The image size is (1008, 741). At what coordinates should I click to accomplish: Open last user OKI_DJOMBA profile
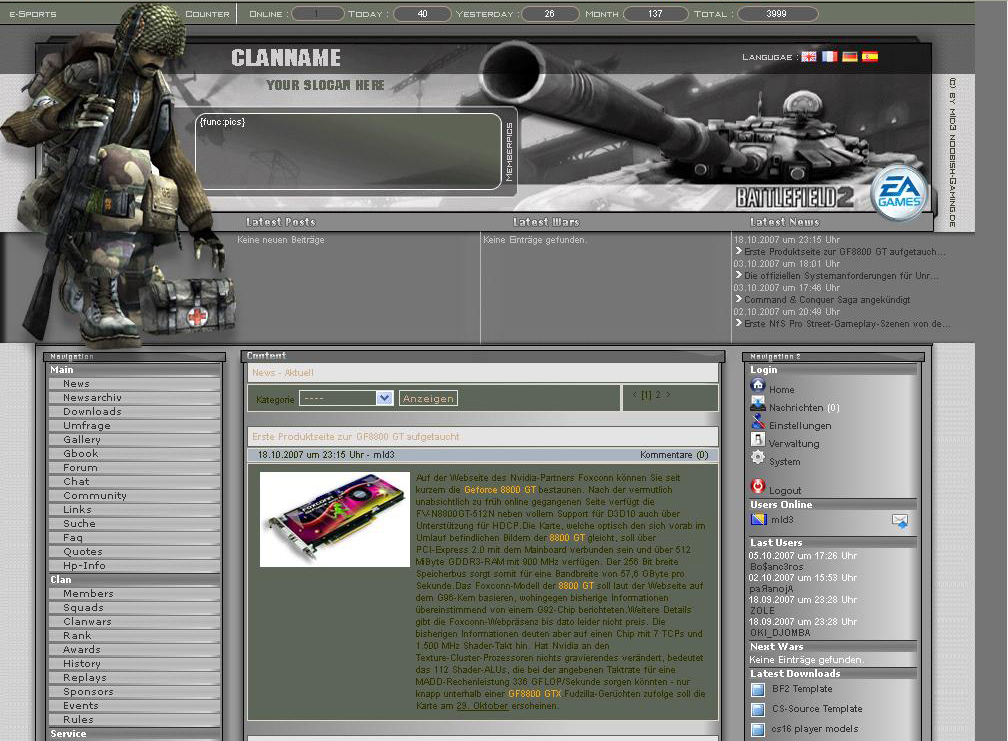pyautogui.click(x=780, y=633)
